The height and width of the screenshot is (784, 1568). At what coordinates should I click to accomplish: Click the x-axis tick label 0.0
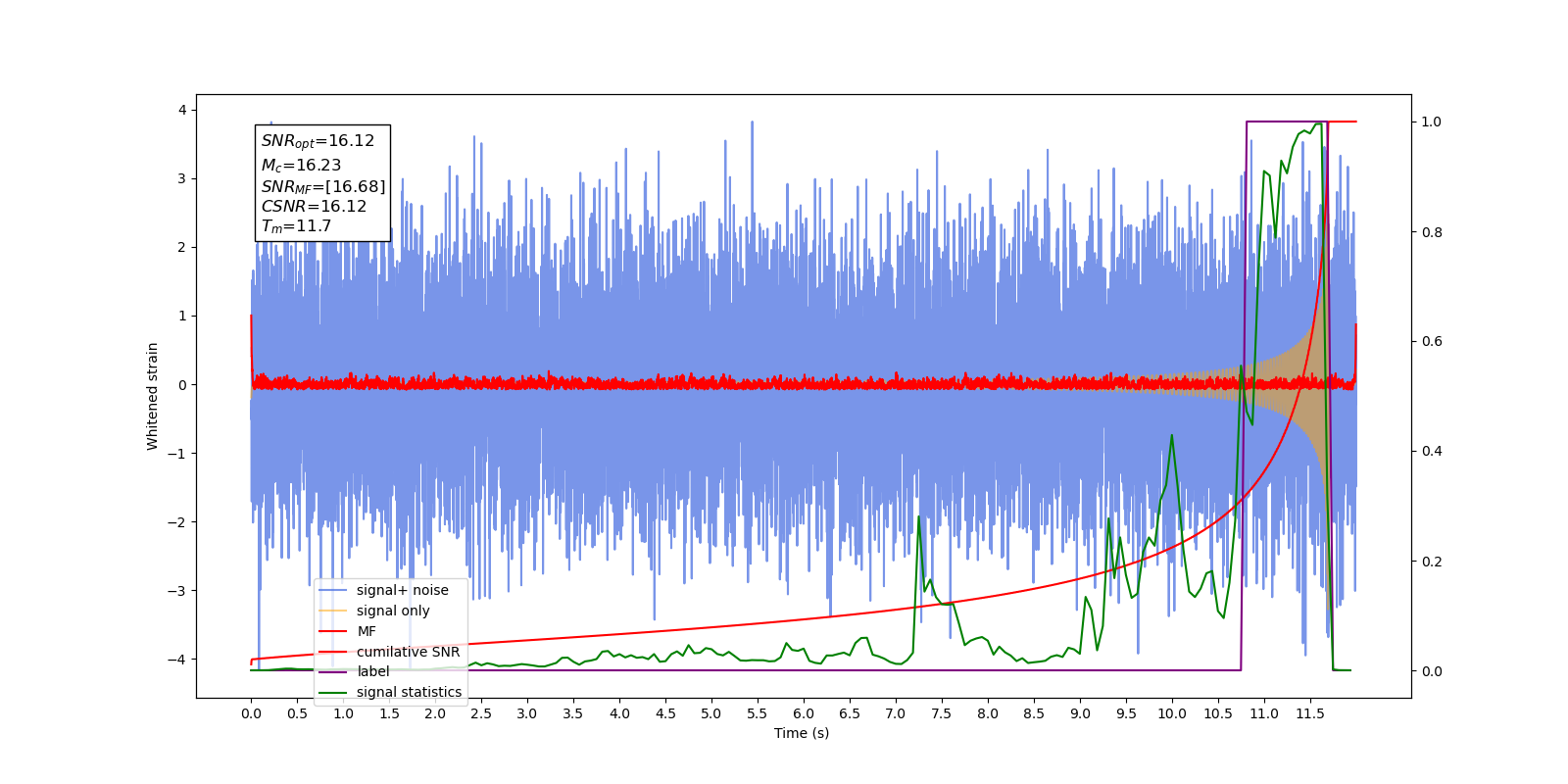click(251, 713)
